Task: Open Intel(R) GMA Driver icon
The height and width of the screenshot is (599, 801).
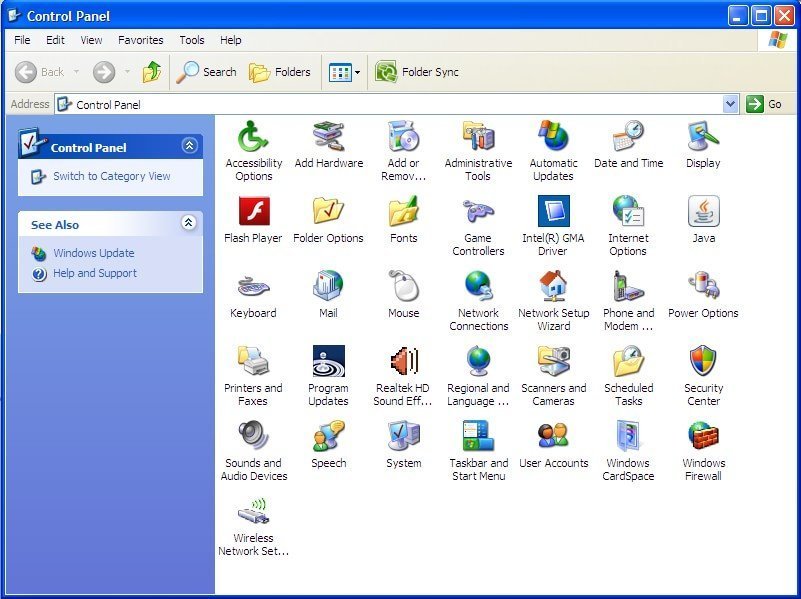Action: pos(553,212)
